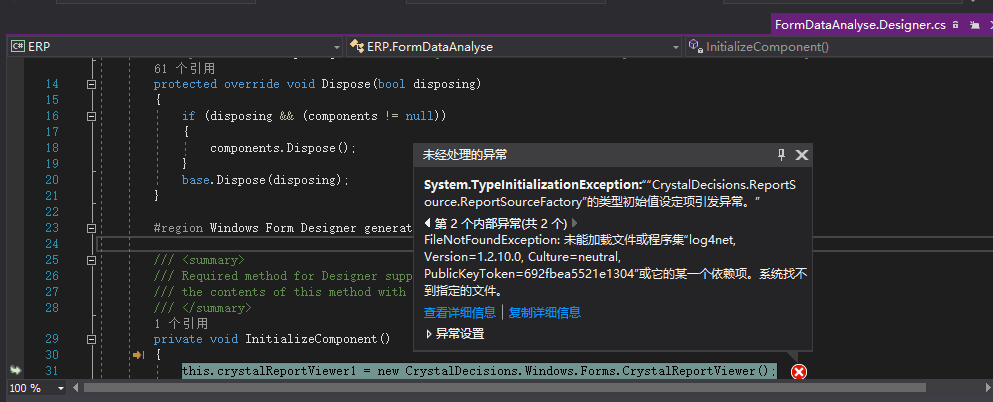Click line number 22
The width and height of the screenshot is (993, 402).
[52, 211]
